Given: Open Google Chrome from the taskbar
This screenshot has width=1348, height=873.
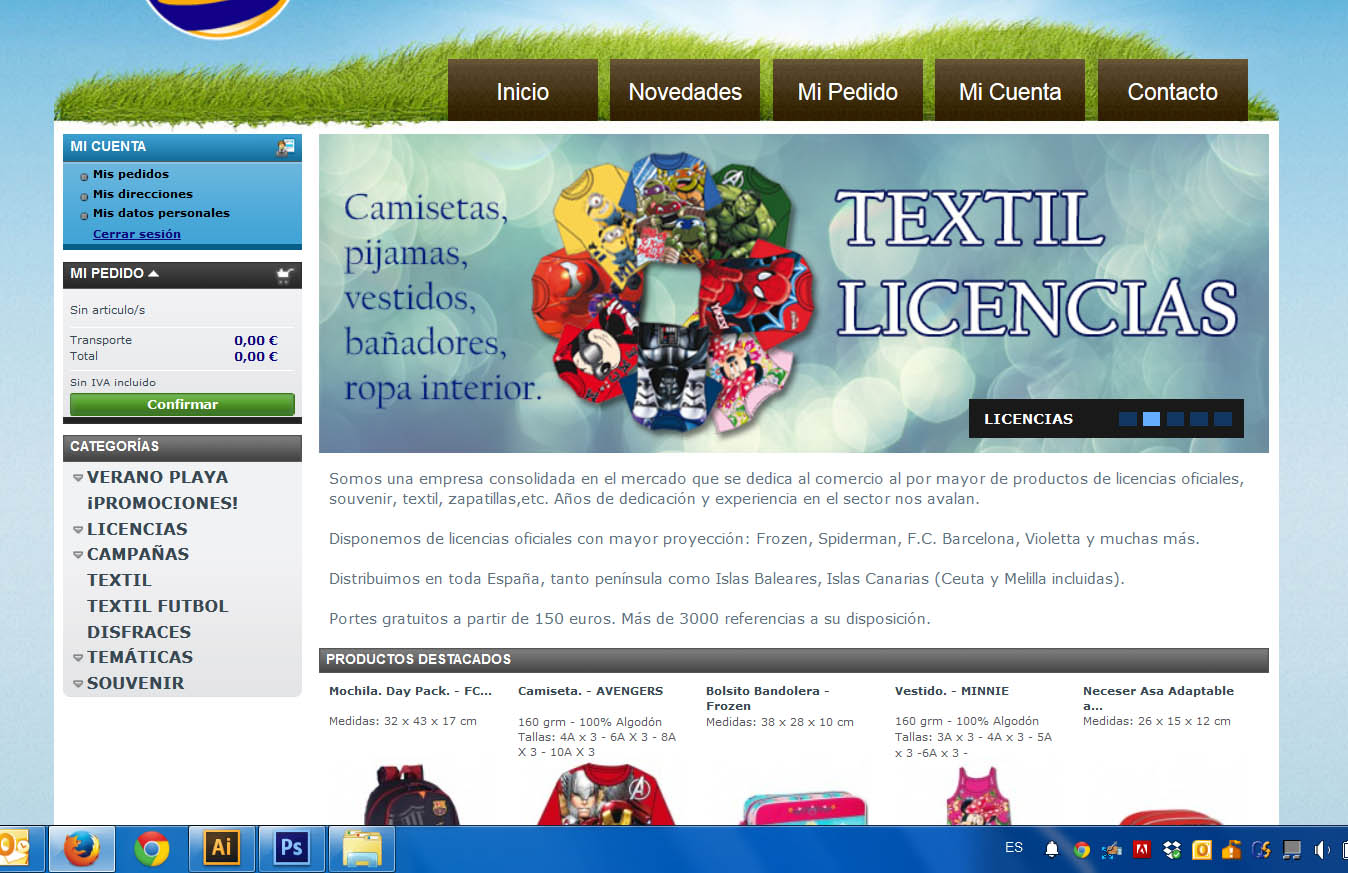Looking at the screenshot, I should tap(152, 849).
